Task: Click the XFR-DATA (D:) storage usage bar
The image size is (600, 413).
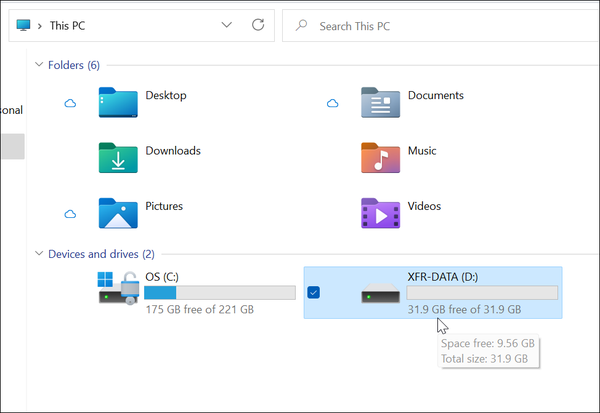Action: (x=482, y=293)
